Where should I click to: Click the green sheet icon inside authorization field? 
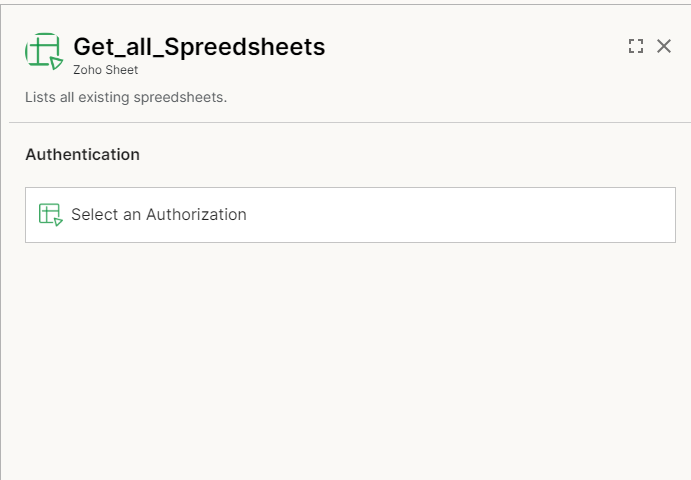click(51, 215)
